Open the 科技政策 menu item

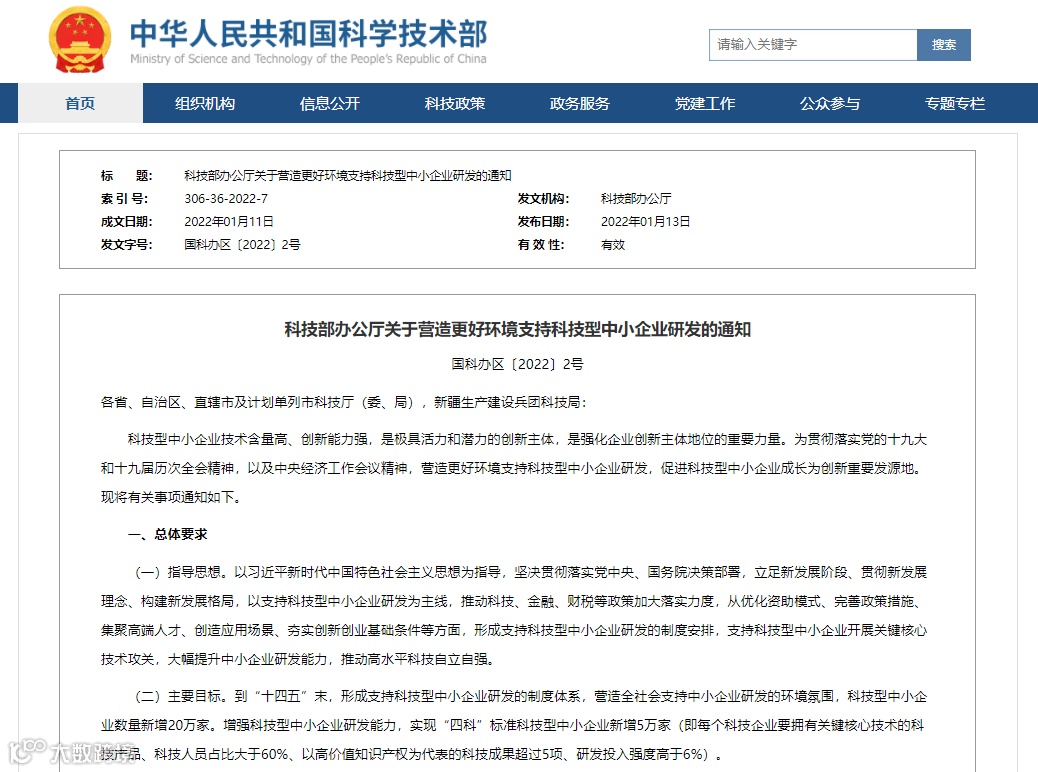pos(455,103)
